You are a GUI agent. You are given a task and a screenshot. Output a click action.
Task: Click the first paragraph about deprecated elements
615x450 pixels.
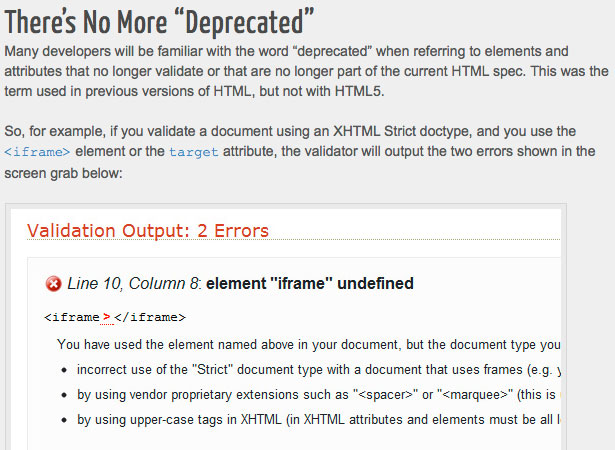pyautogui.click(x=306, y=71)
